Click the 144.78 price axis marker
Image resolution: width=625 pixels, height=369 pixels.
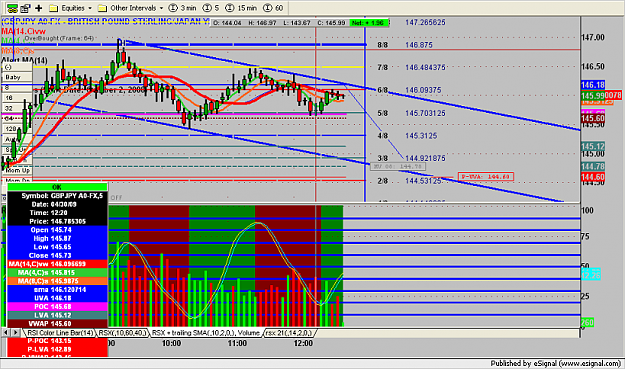coord(593,166)
